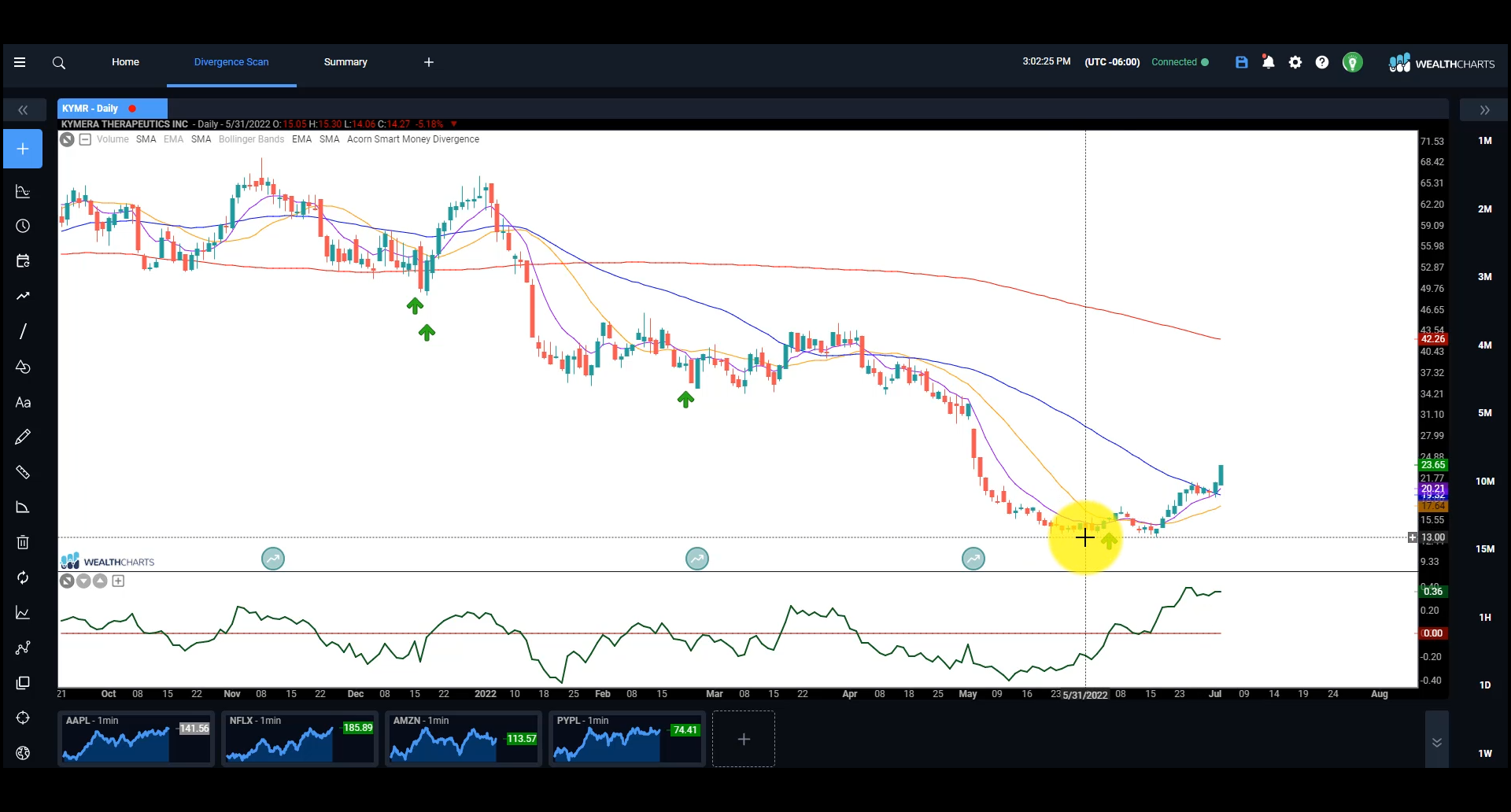Click the blue add-chart plus button
This screenshot has width=1511, height=812.
click(23, 149)
